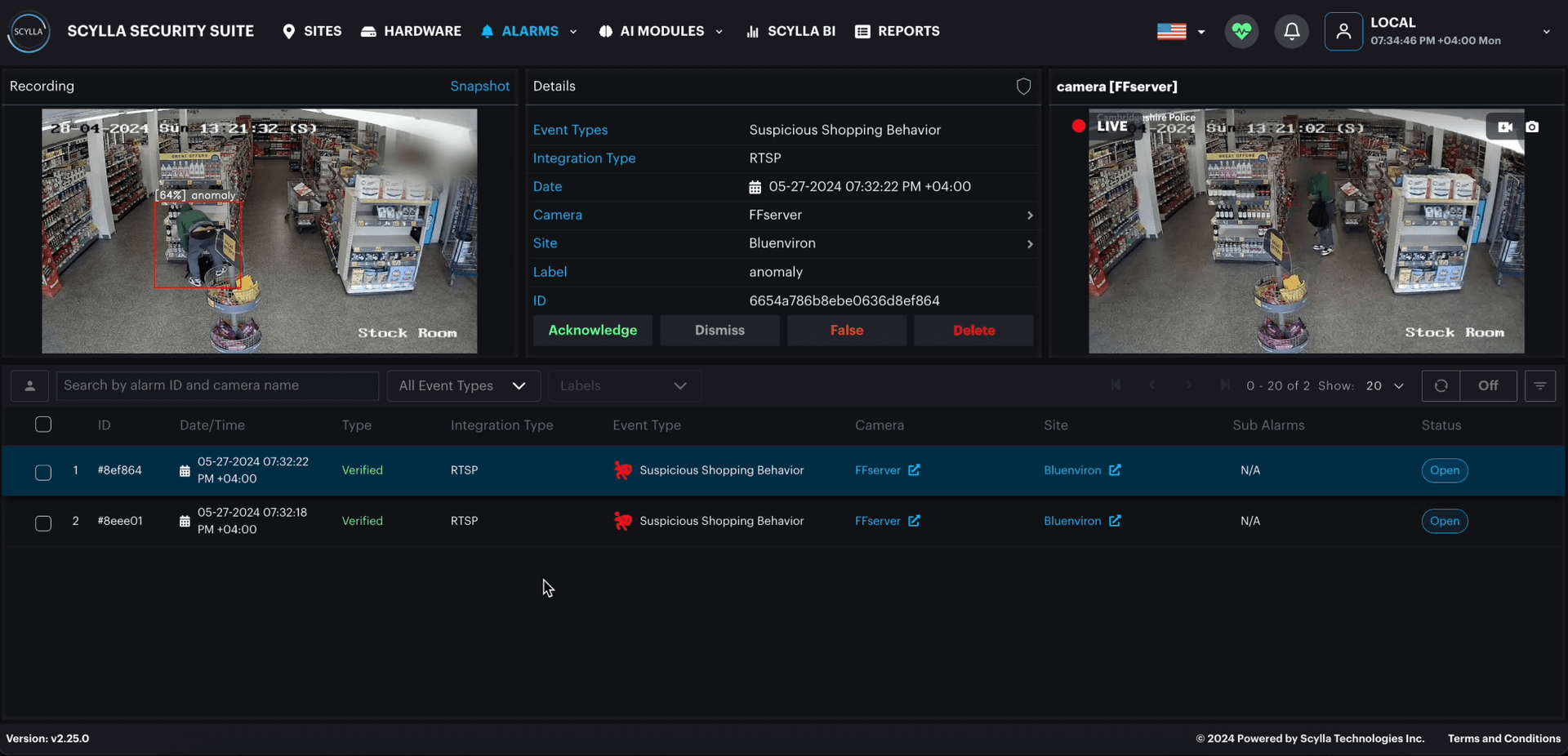Go to last page of alarms

pyautogui.click(x=1225, y=385)
